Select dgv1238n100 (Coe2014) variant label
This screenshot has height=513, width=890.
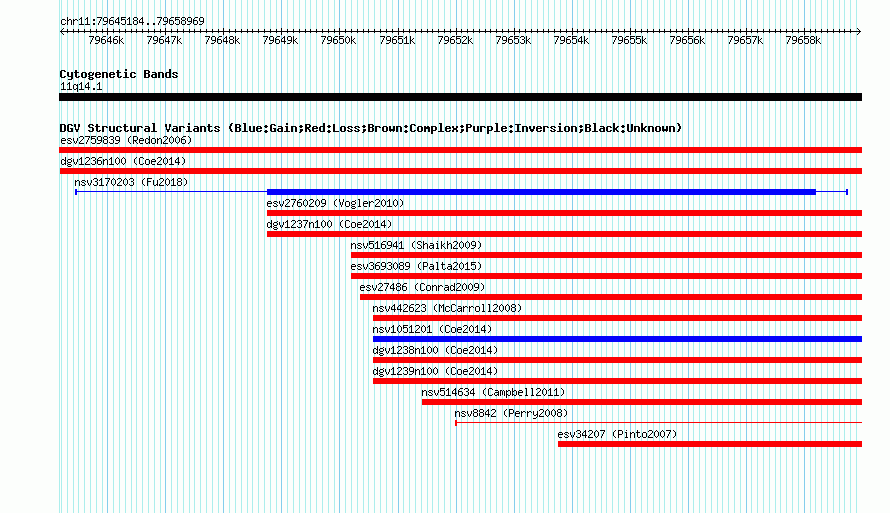point(435,350)
